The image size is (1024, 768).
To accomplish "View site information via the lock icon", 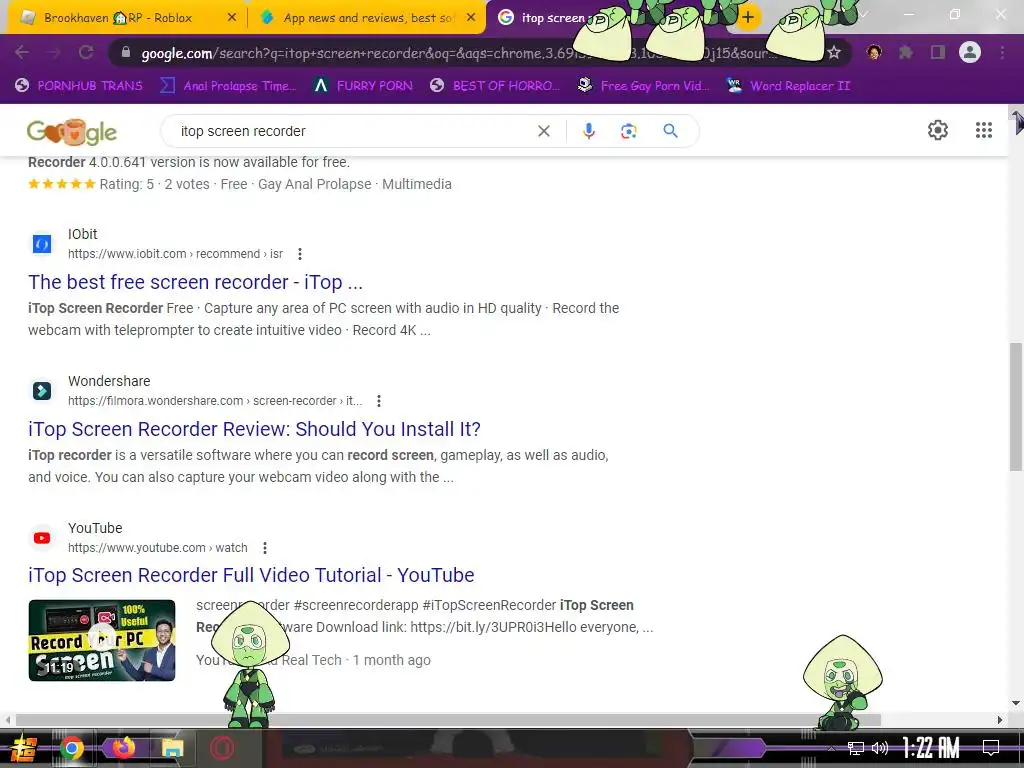I will [x=126, y=53].
